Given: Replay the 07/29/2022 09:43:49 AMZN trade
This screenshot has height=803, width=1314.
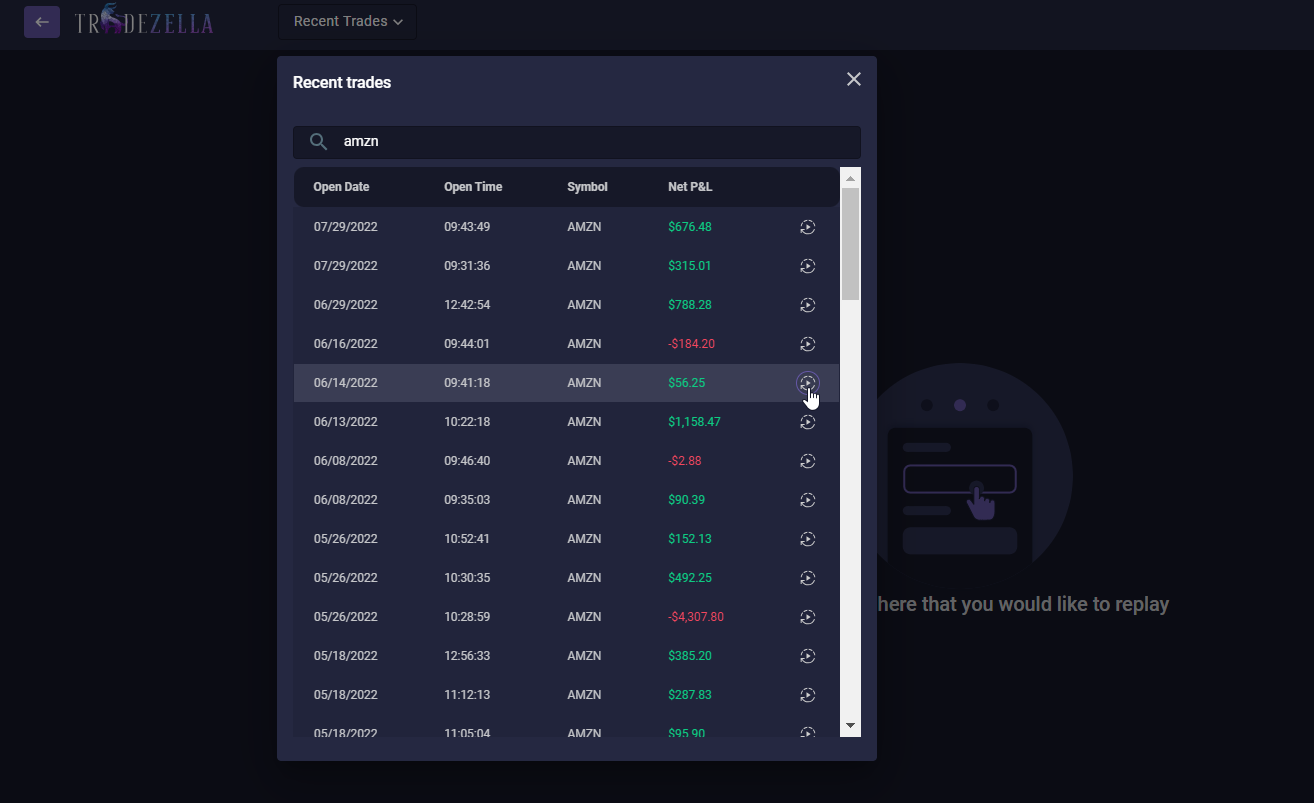Looking at the screenshot, I should [807, 227].
